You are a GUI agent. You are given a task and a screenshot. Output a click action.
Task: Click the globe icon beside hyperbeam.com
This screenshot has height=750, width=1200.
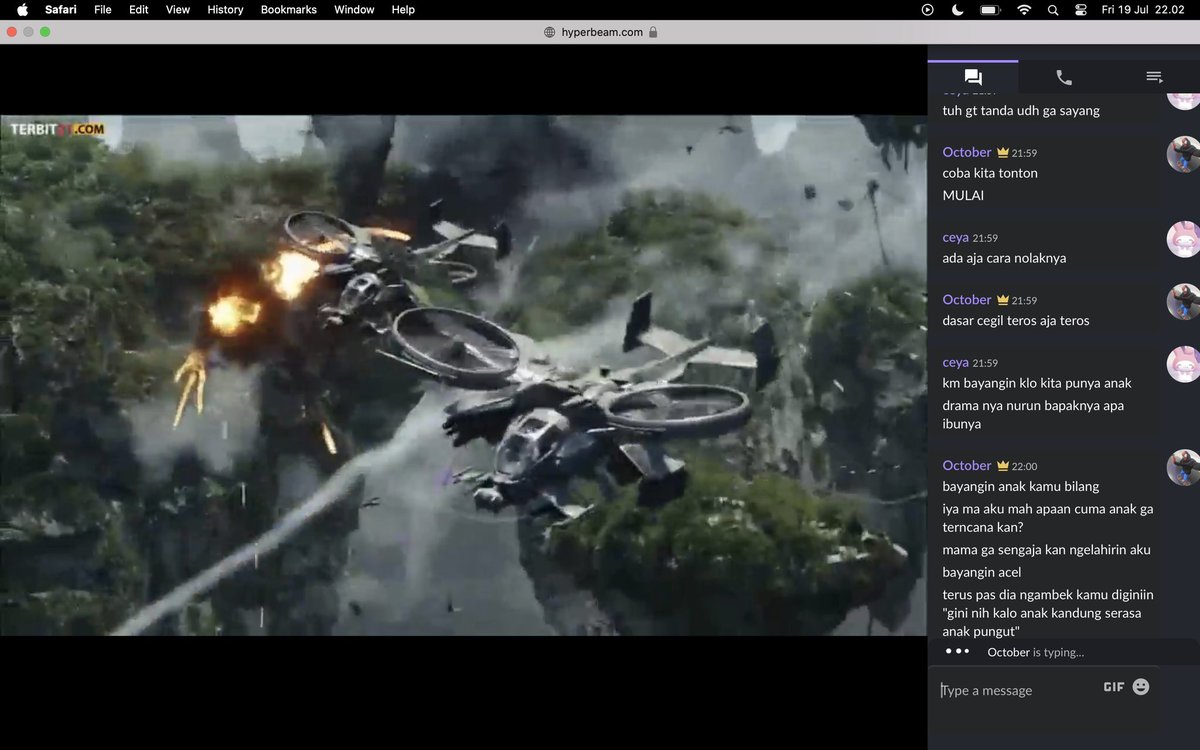tap(549, 32)
